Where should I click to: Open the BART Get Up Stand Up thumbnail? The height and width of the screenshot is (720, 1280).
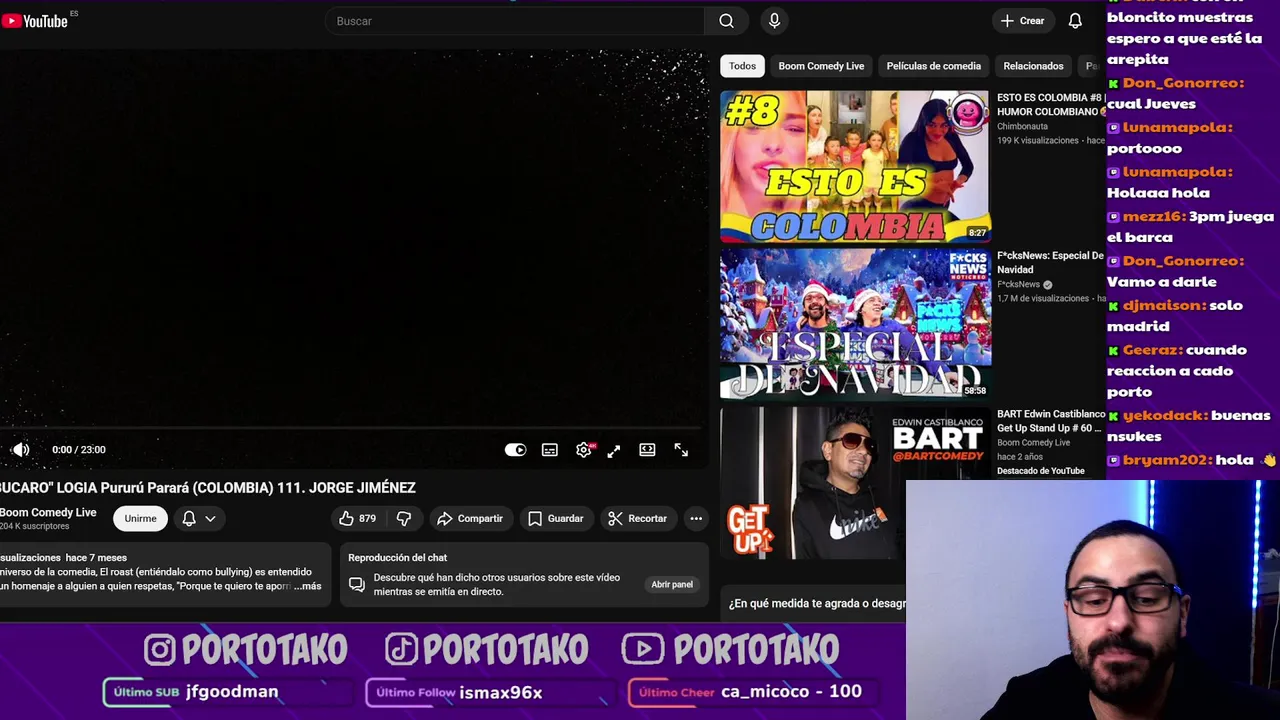point(855,482)
